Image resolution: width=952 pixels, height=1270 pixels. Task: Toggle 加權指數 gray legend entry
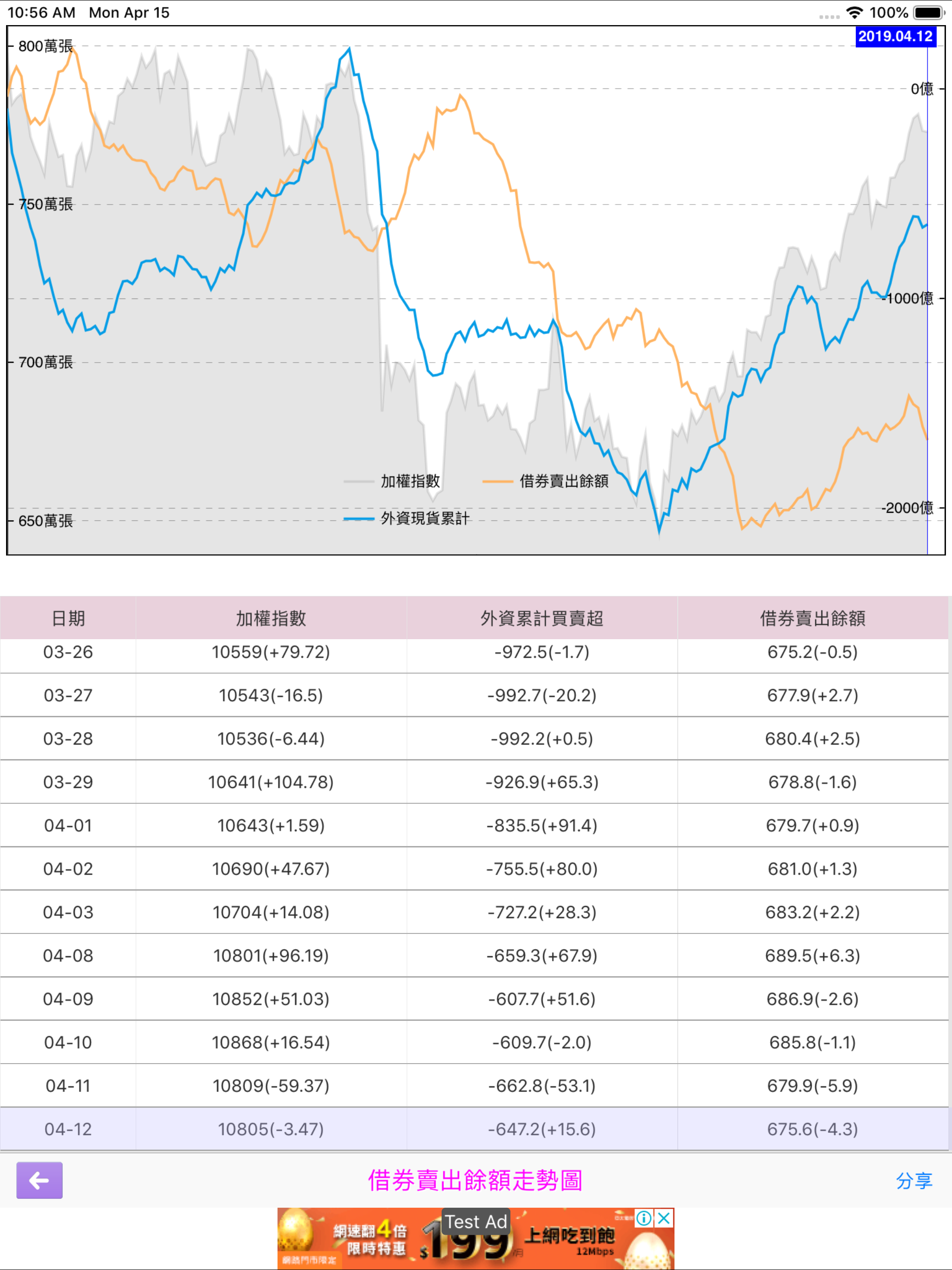[x=391, y=481]
